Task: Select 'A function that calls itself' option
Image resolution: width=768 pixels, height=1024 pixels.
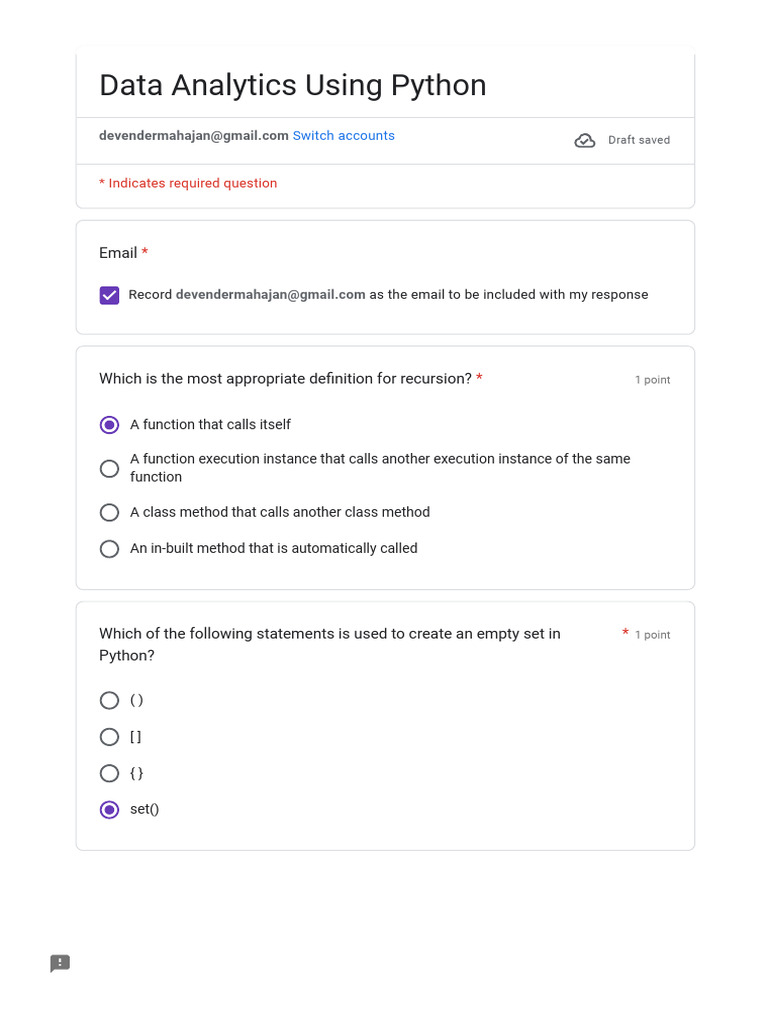Action: pos(110,425)
